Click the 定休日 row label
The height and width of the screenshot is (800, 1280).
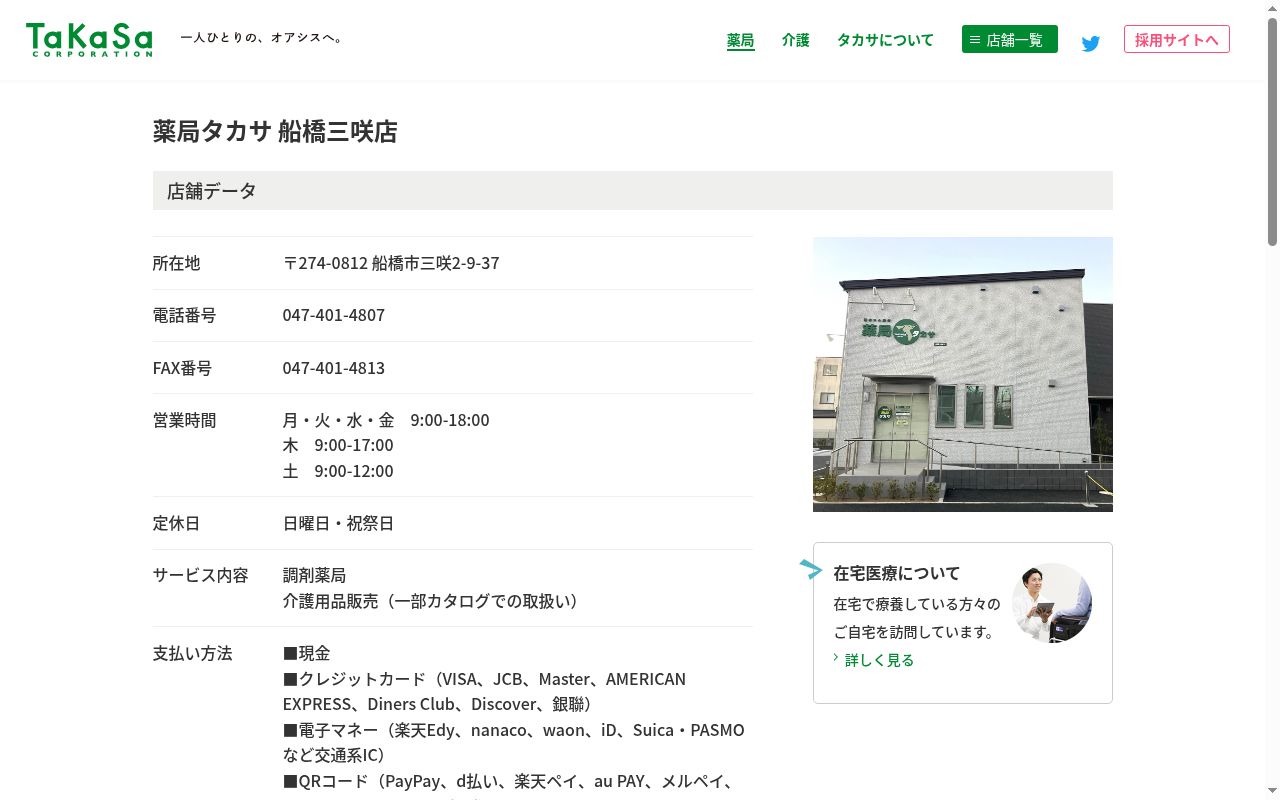tap(177, 523)
